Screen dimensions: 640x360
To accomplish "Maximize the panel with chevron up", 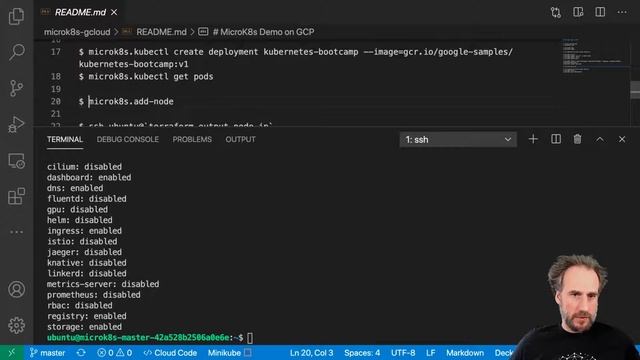I will click(600, 139).
